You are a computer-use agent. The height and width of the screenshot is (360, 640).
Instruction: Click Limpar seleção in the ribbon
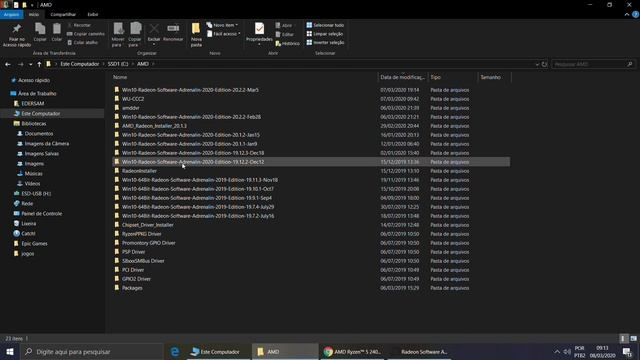(x=325, y=34)
